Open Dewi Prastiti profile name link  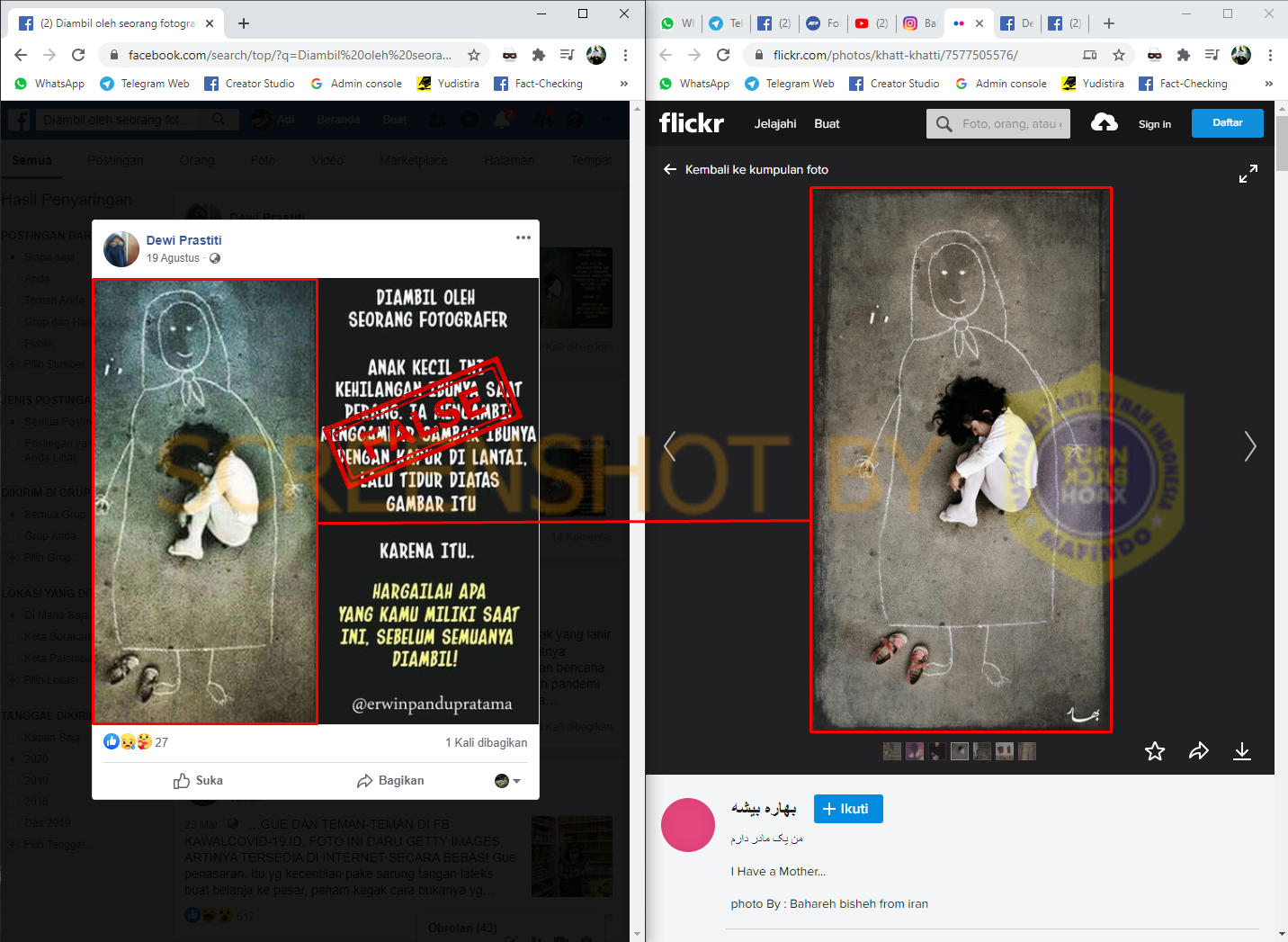(183, 240)
